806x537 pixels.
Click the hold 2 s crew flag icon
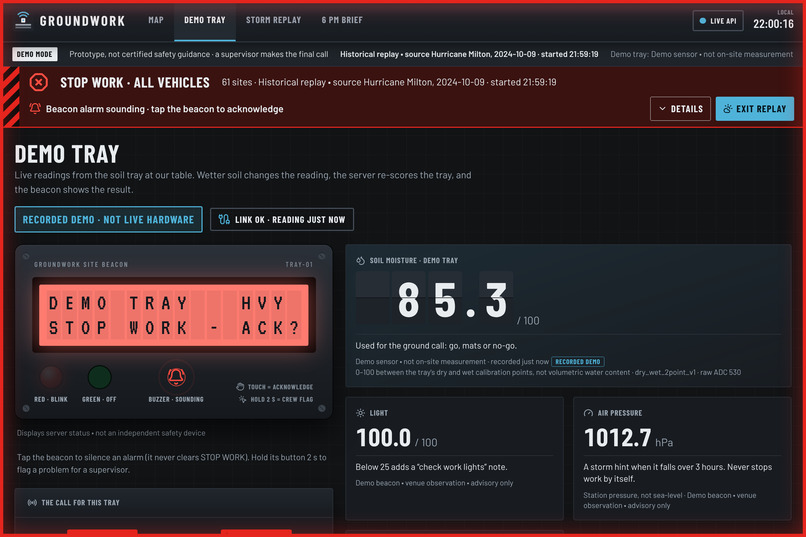click(242, 399)
